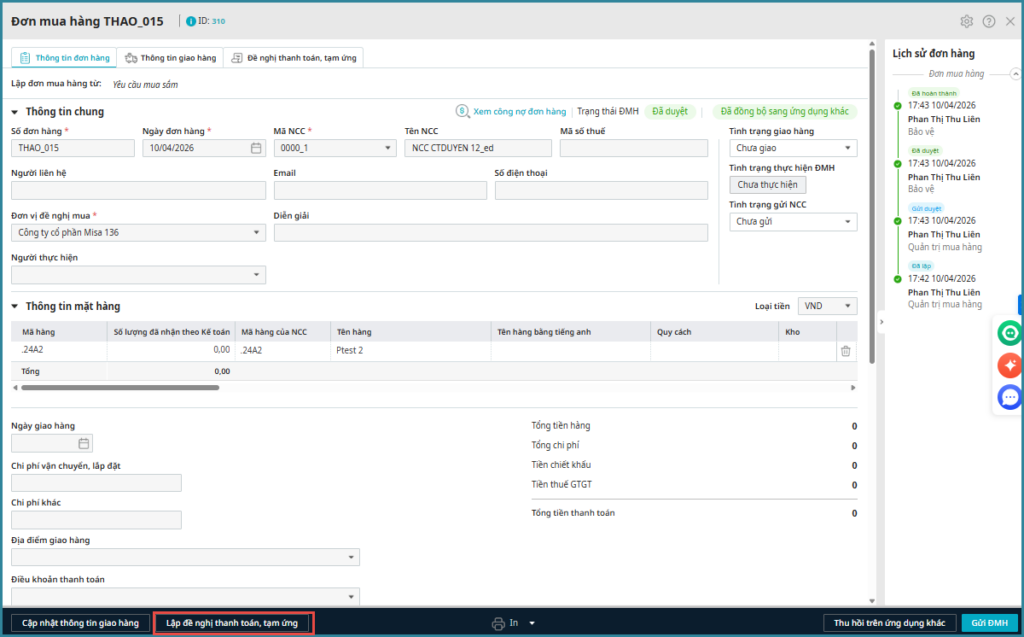Screen dimensions: 1024x637
Task: Open Đề nghị thanh toán, tạm ứng tab
Action: 294,58
